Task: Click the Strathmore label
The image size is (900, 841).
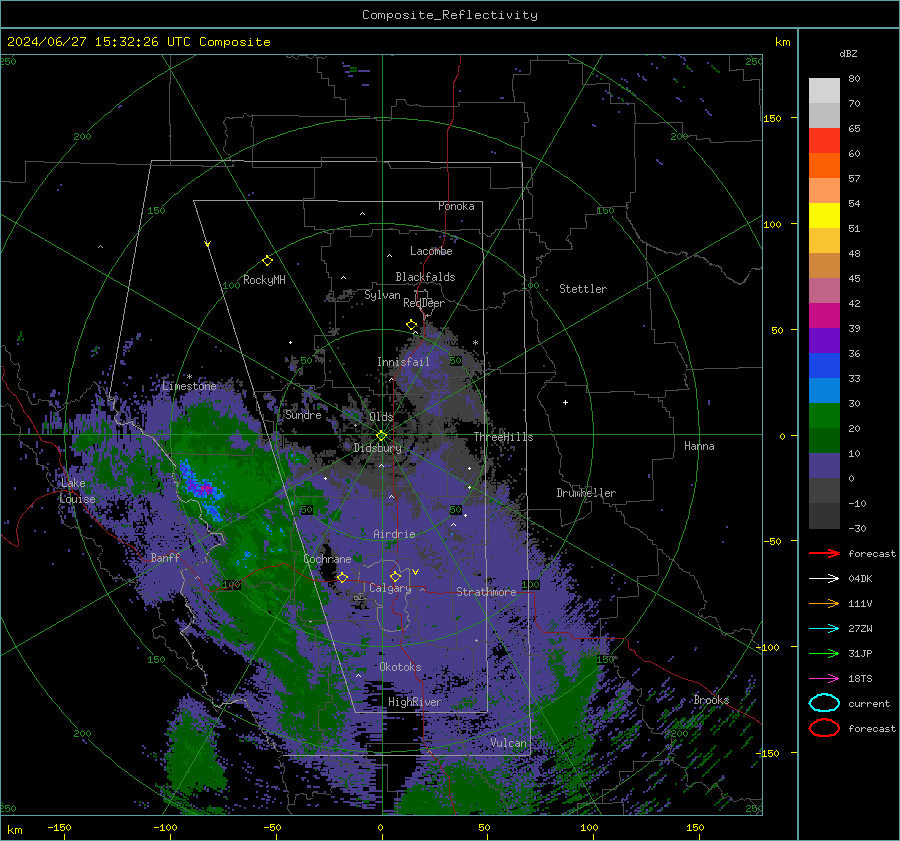Action: [x=486, y=592]
